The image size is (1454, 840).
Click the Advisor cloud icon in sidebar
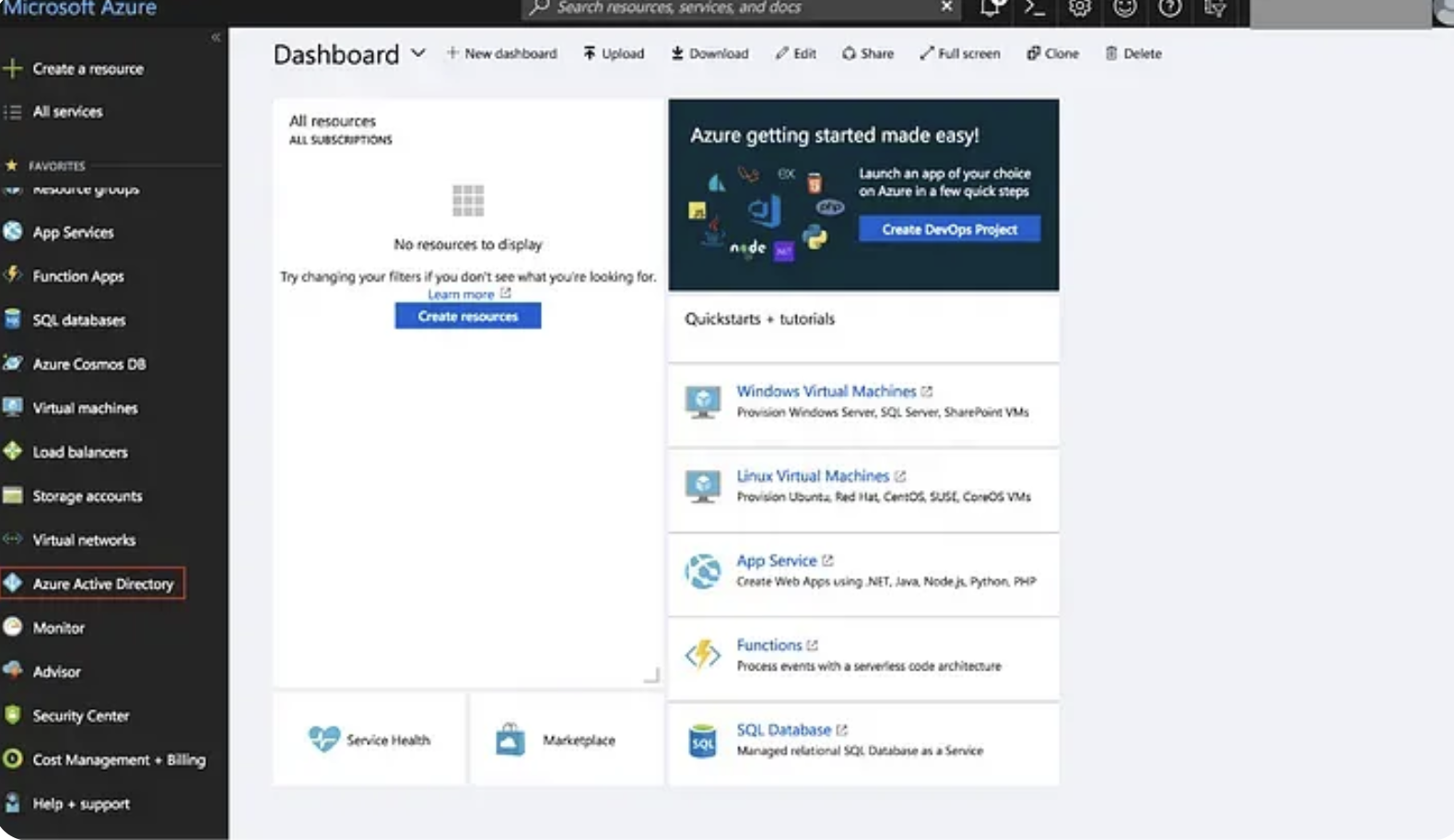pyautogui.click(x=13, y=671)
